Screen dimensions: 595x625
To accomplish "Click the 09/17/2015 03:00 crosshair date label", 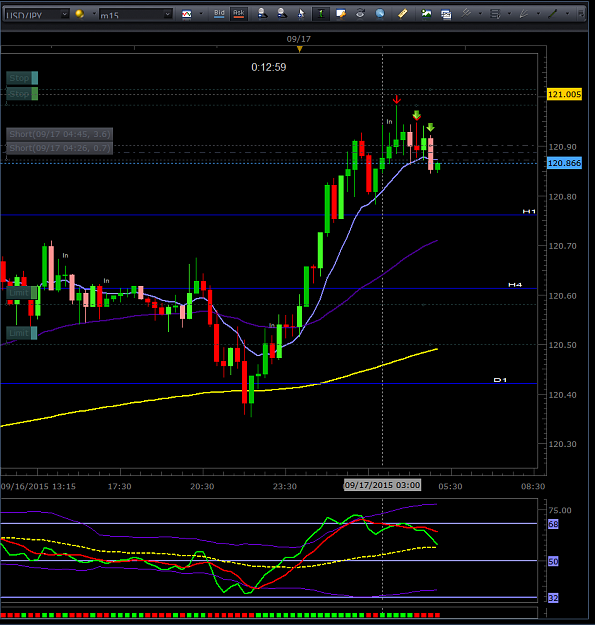I will (382, 485).
